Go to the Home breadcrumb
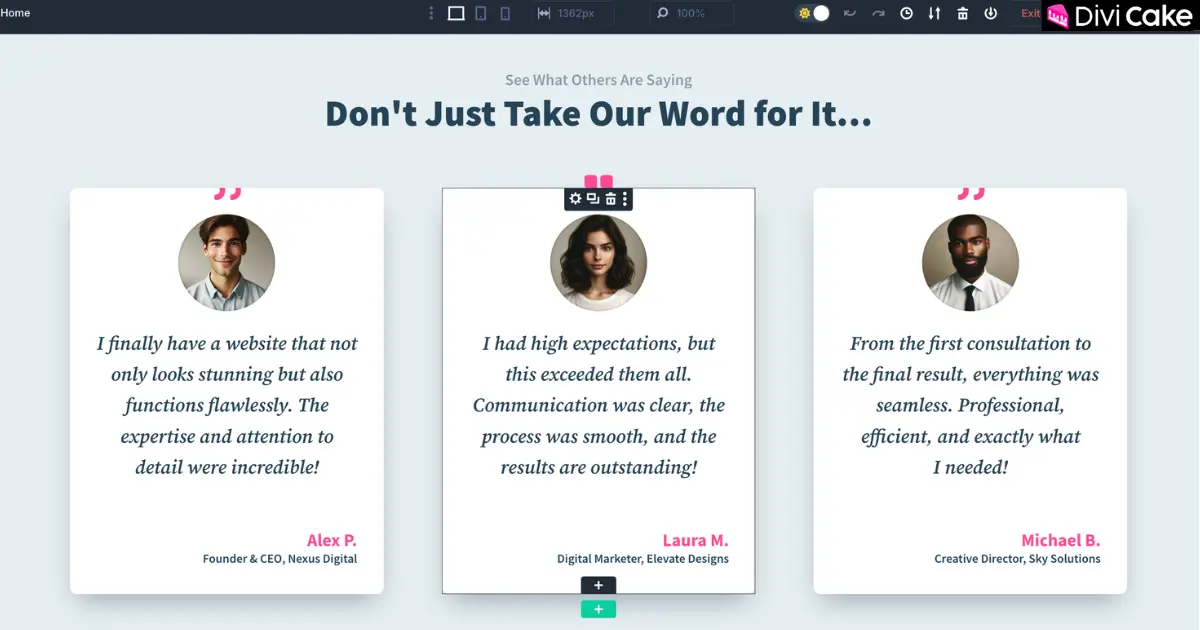 click(15, 13)
